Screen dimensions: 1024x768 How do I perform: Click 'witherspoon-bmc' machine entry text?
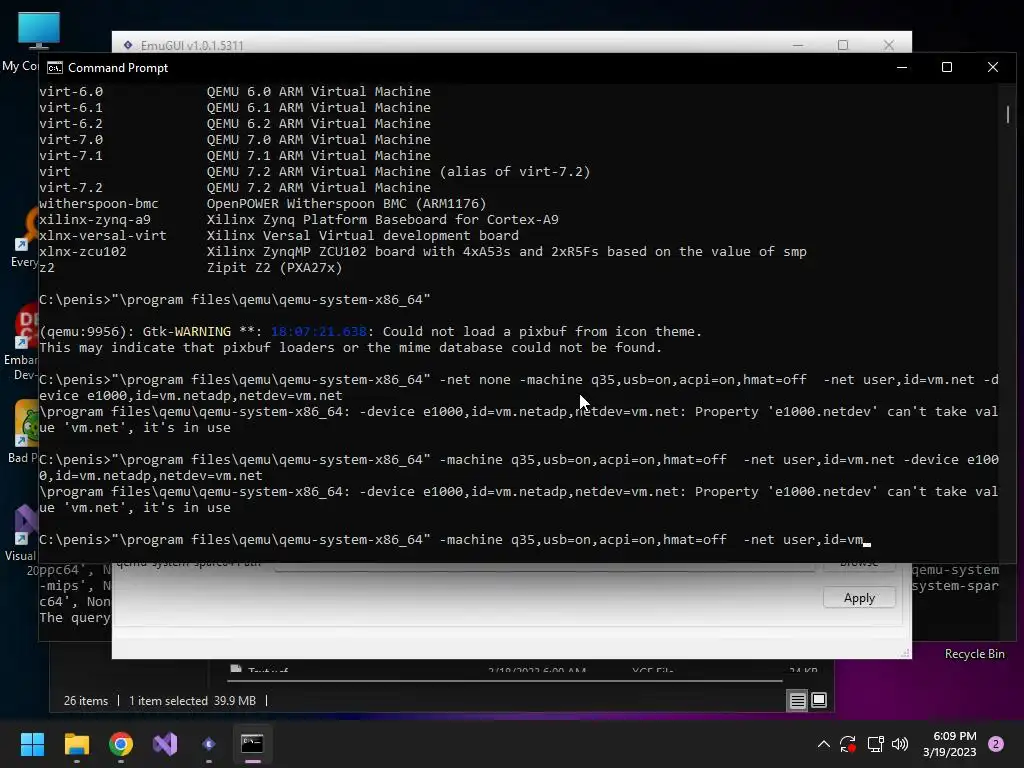pyautogui.click(x=99, y=204)
